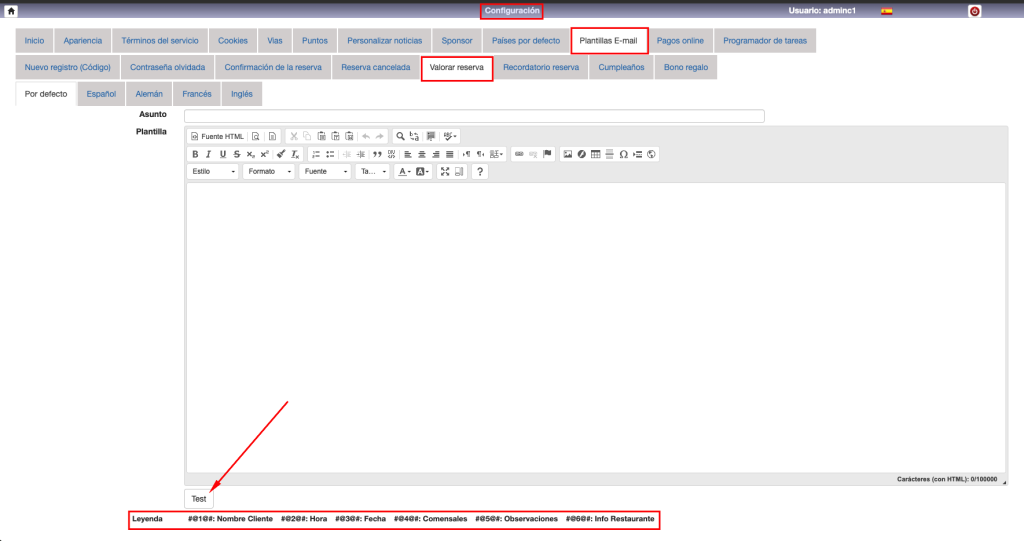Insert a numbered list
This screenshot has height=541, width=1024.
(316, 154)
